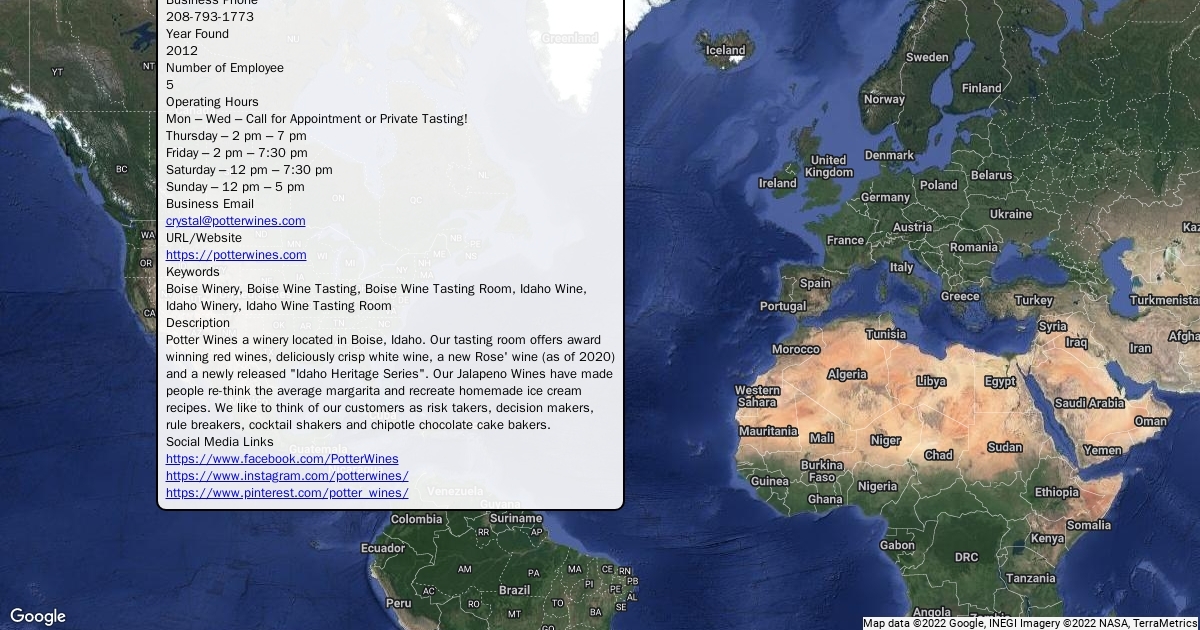The image size is (1200, 630).
Task: Click the Iceland label on the map
Action: click(x=725, y=50)
